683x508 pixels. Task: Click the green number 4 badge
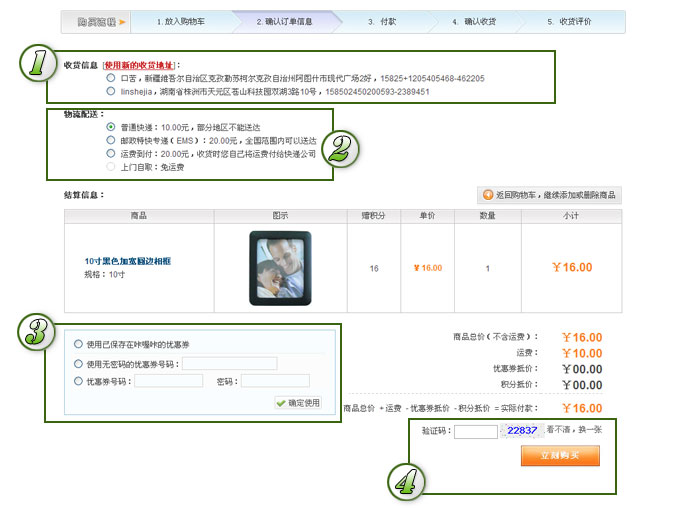[406, 482]
